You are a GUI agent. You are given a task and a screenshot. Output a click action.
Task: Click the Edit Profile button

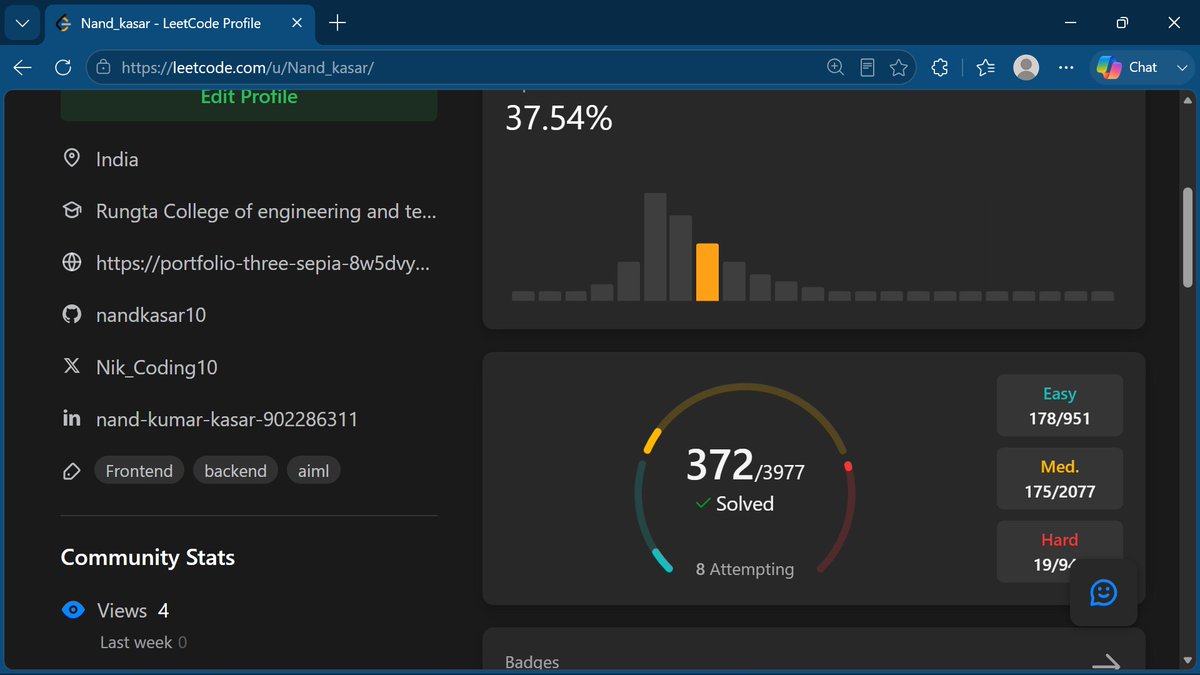(x=249, y=104)
